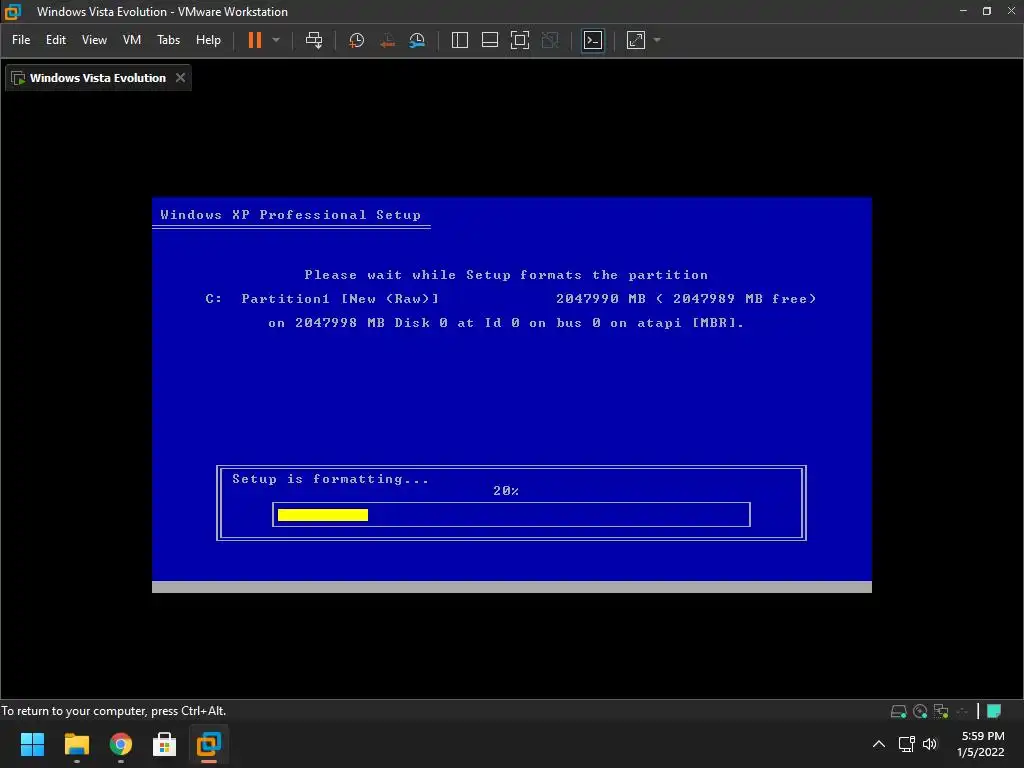
Task: Open the Edit menu
Action: 56,40
